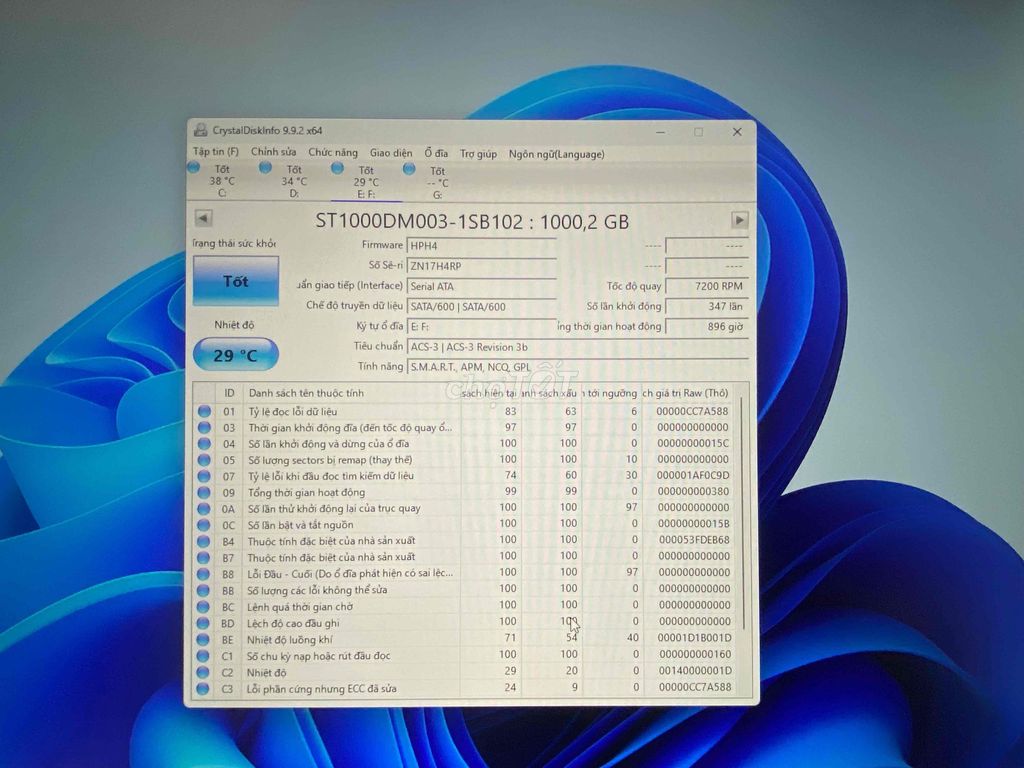Click the Tốt health status button
Image resolution: width=1024 pixels, height=768 pixels.
[x=236, y=281]
